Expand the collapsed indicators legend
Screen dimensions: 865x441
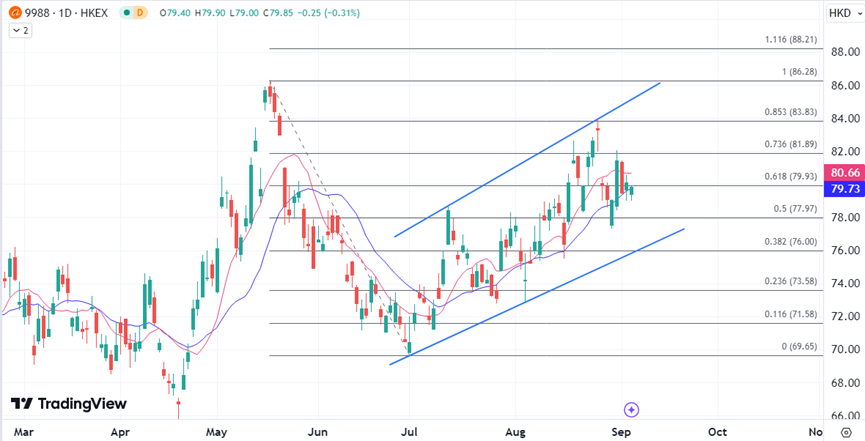point(20,31)
